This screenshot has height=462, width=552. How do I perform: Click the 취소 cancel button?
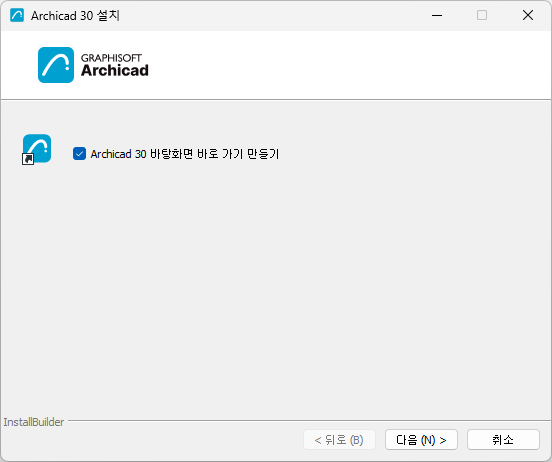(x=503, y=439)
